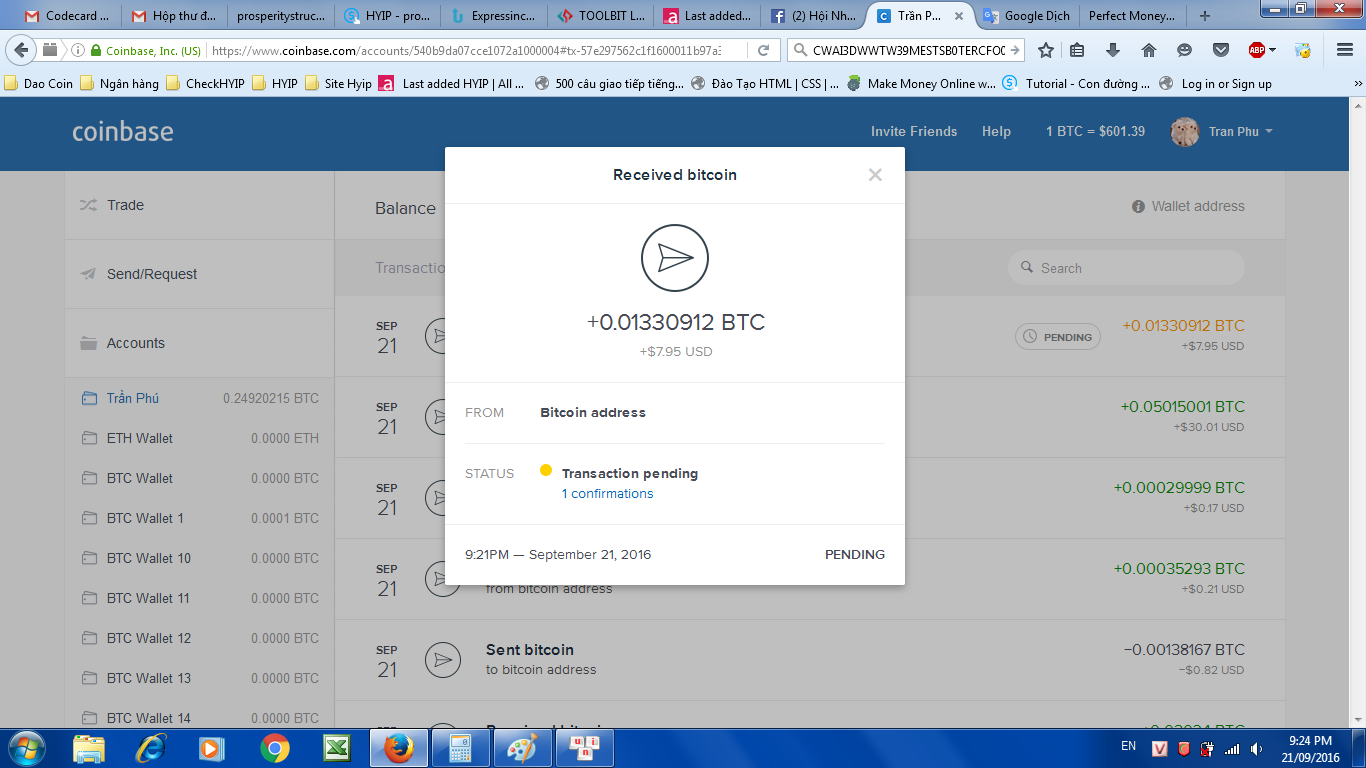Close the Received bitcoin dialog
This screenshot has width=1366, height=768.
(x=875, y=175)
